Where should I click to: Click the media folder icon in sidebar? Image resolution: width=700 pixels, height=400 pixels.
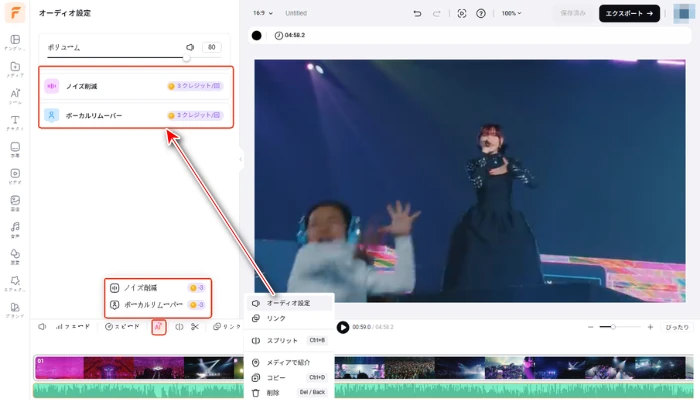coord(15,69)
